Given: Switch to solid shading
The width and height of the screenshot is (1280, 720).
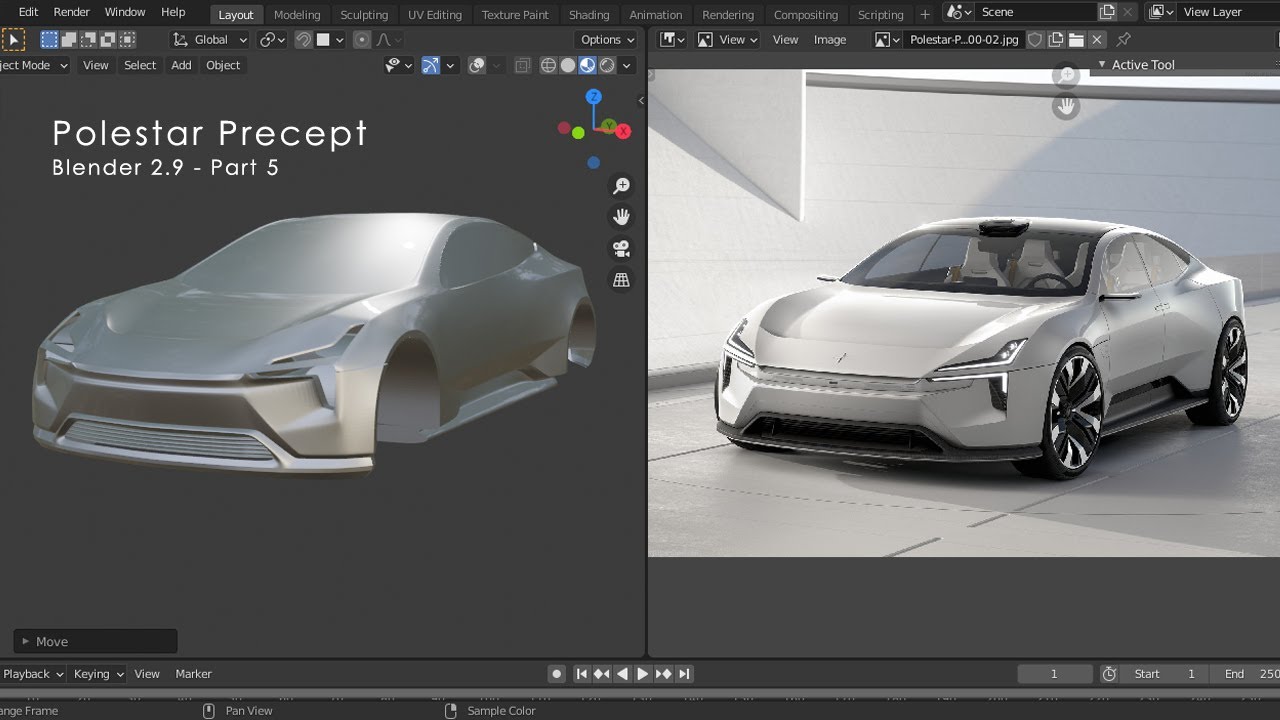Looking at the screenshot, I should point(568,65).
